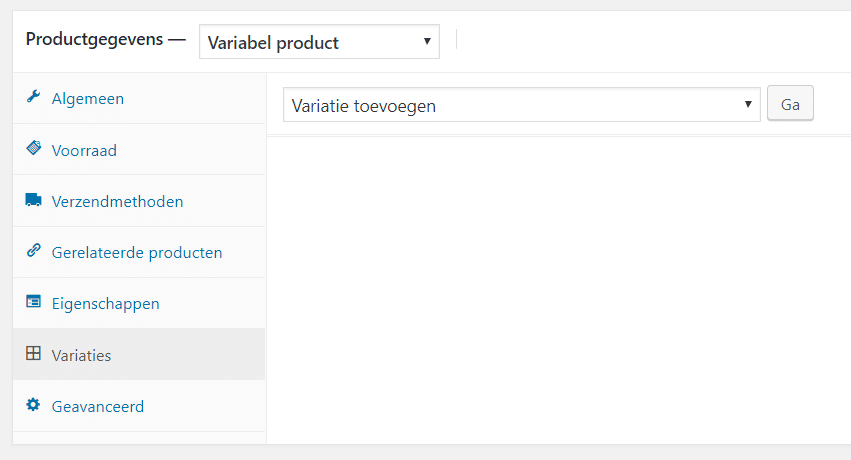Switch to the Voorraad tab
Screen dimensions: 851x460
[x=84, y=151]
